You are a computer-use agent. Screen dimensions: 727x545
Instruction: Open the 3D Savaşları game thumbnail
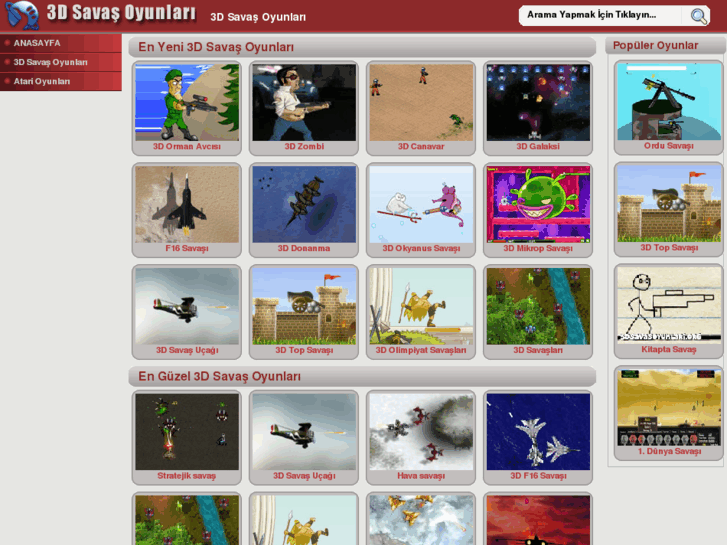tap(538, 306)
